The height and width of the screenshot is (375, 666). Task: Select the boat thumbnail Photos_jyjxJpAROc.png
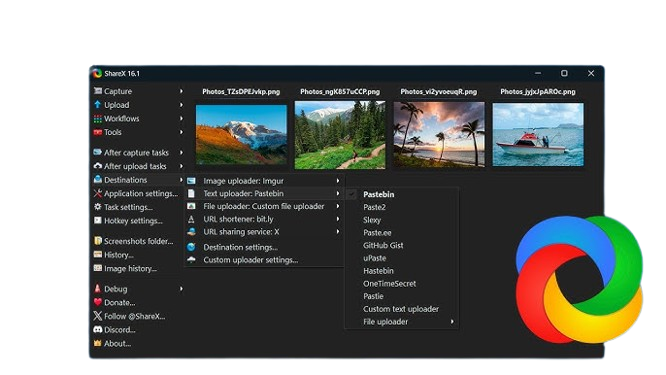[x=538, y=134]
